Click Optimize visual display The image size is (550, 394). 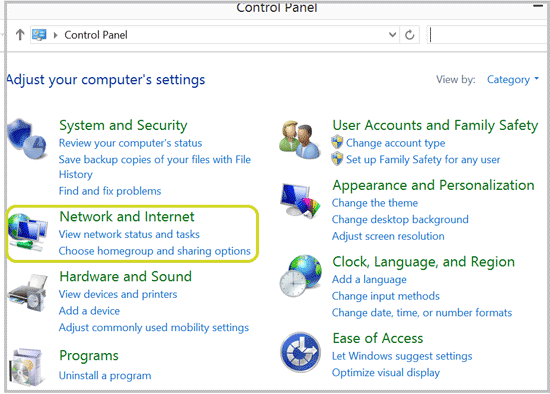click(385, 373)
